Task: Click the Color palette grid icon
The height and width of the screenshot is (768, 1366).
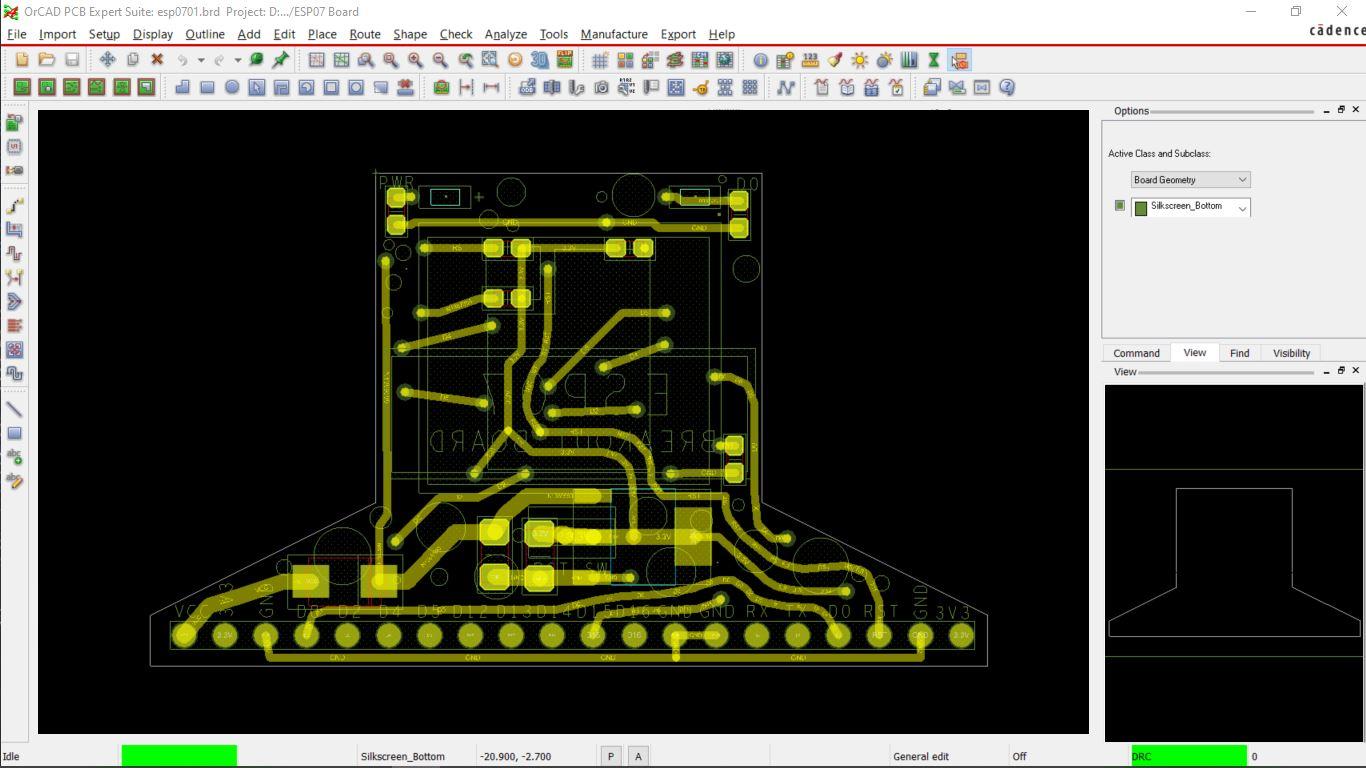Action: 625,60
